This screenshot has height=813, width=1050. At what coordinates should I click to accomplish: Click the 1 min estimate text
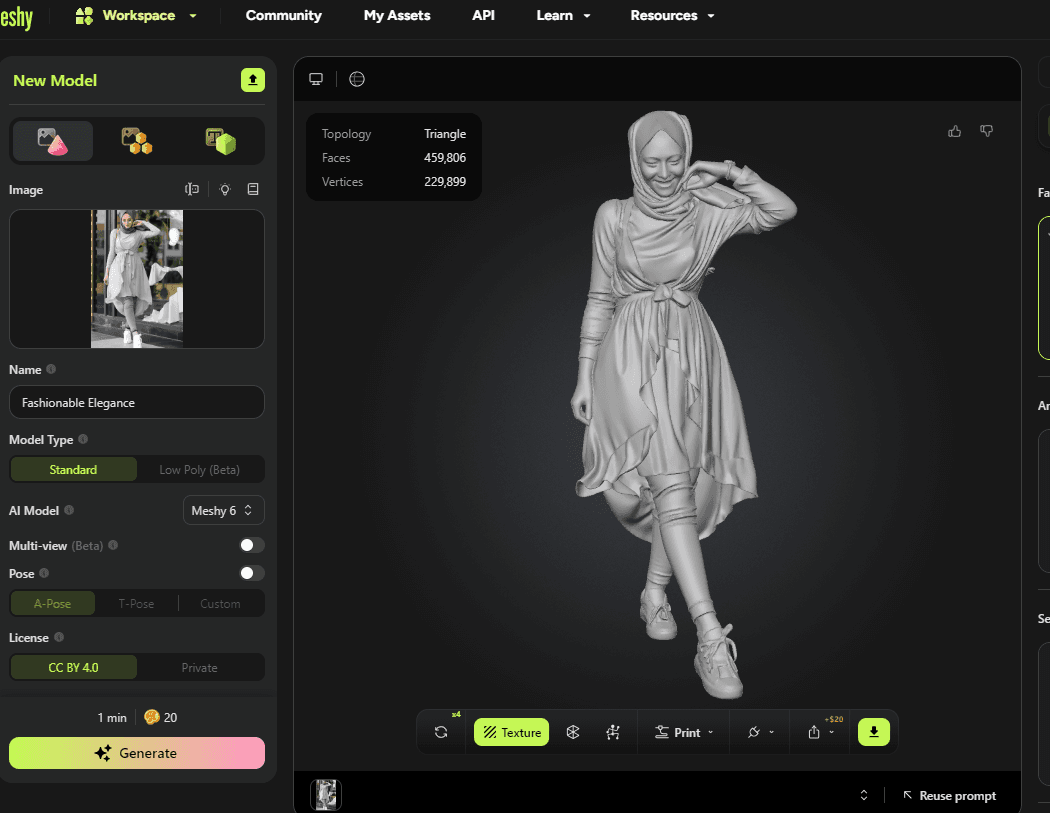[x=112, y=717]
